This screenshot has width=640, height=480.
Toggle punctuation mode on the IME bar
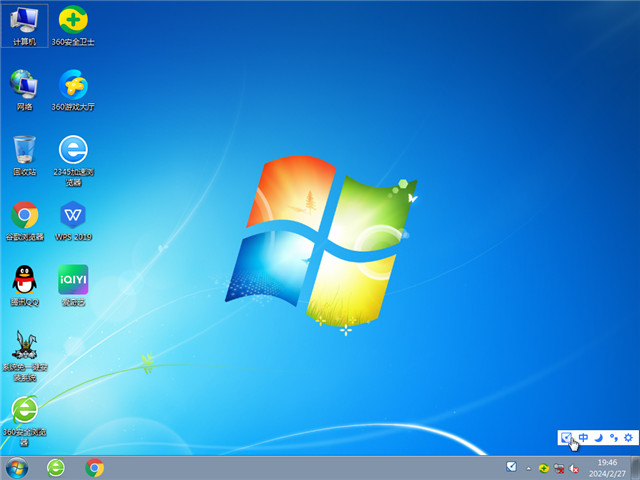coord(613,437)
